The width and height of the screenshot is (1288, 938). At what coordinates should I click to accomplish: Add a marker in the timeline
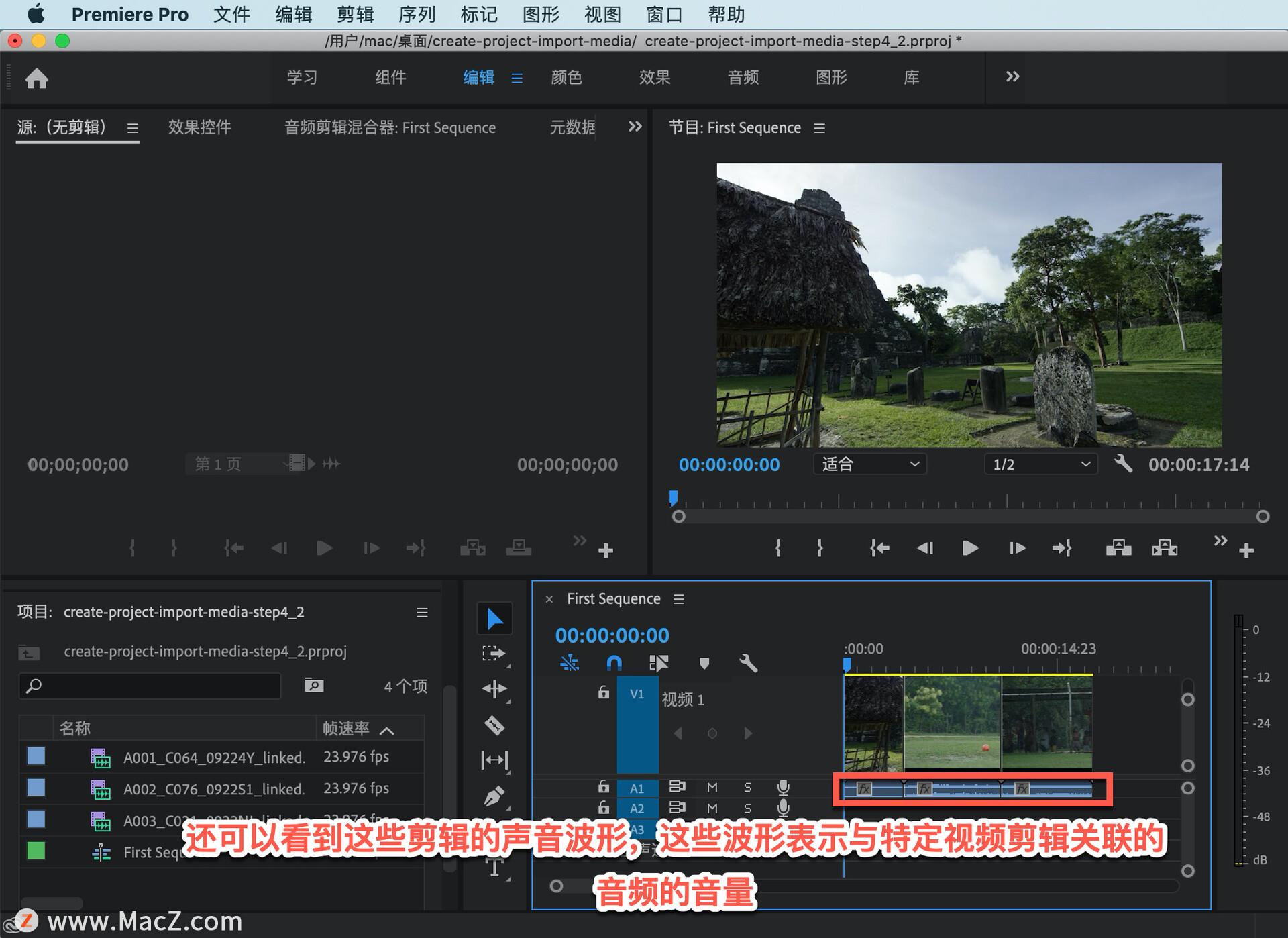point(704,664)
